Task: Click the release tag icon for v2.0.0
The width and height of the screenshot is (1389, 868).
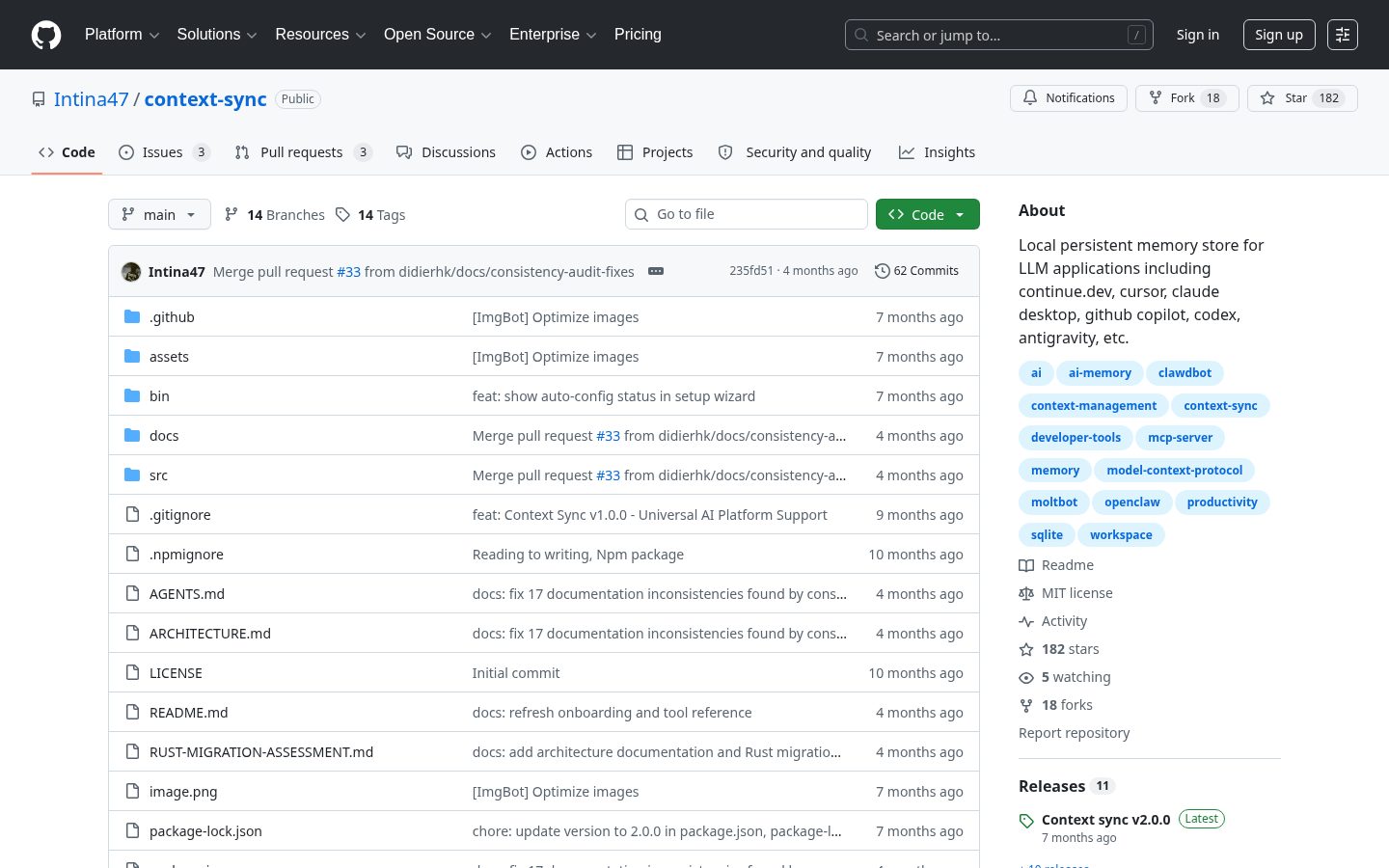Action: tap(1026, 821)
